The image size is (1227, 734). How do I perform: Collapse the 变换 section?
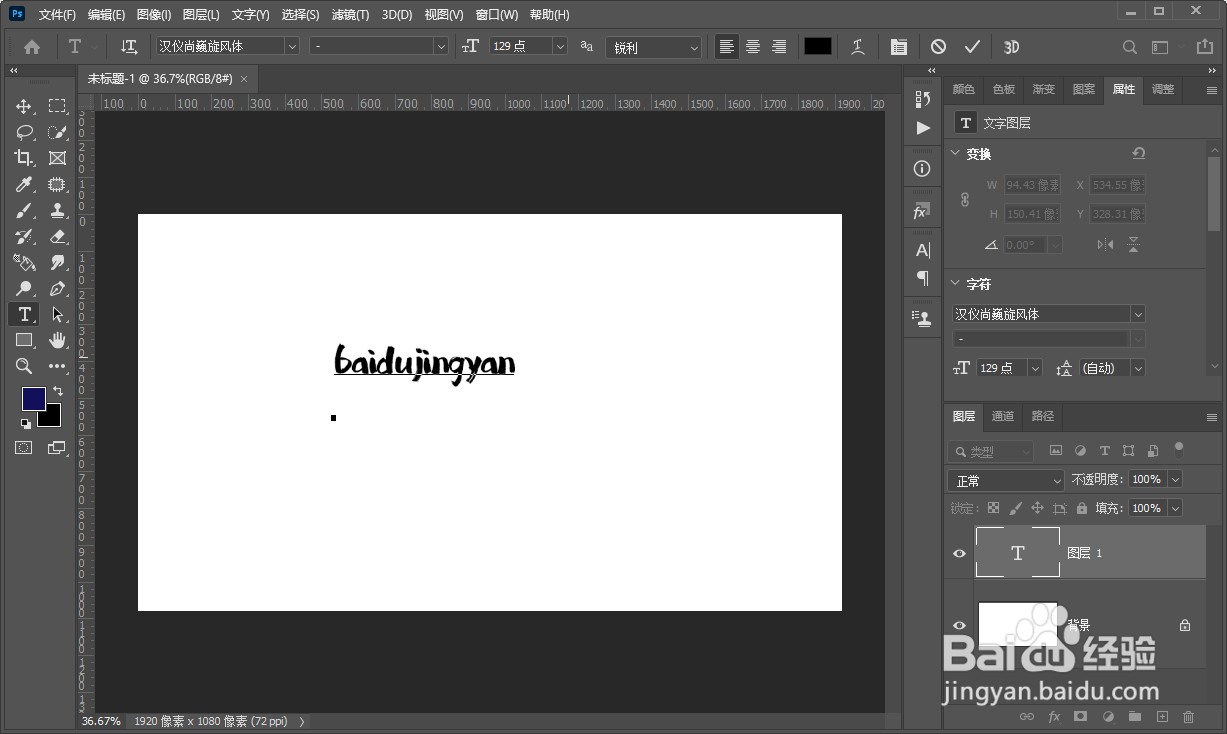pos(955,153)
